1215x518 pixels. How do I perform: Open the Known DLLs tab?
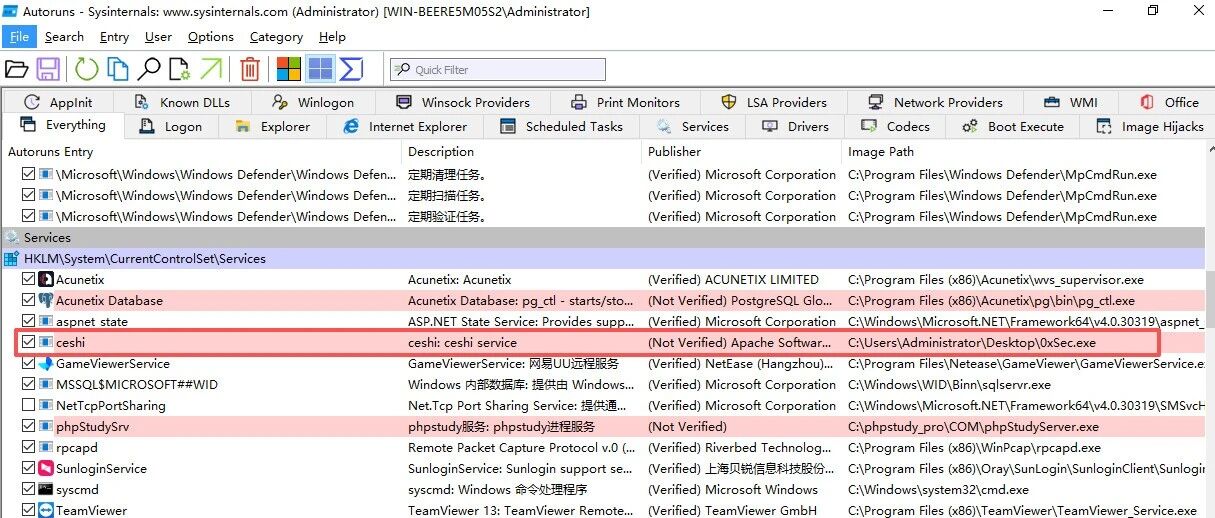[182, 102]
